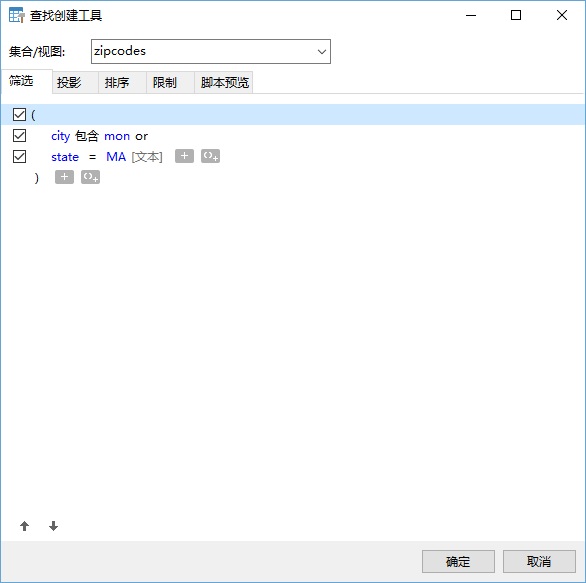Uncheck the opening parenthesis row checkbox
The image size is (586, 583).
[19, 115]
